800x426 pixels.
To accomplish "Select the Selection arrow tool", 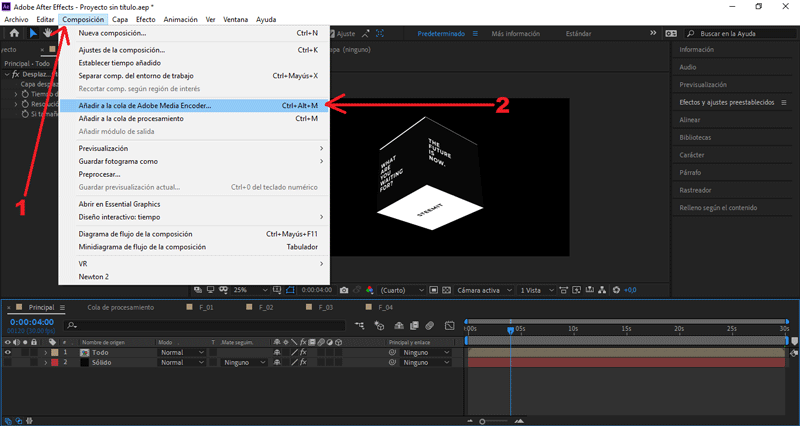I will click(x=32, y=33).
